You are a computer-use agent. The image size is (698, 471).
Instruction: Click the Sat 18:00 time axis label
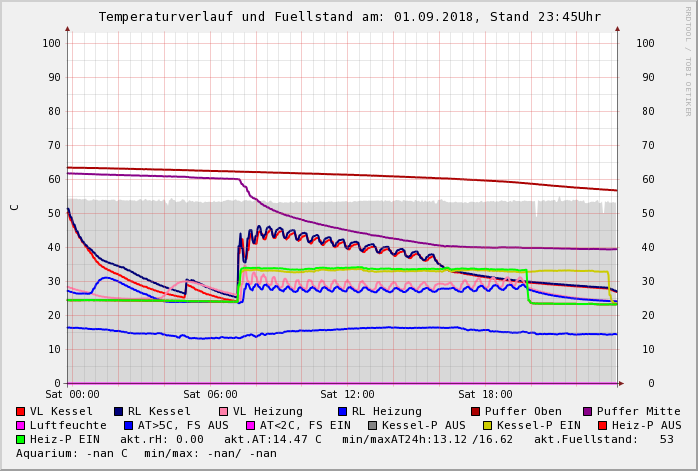[x=485, y=394]
